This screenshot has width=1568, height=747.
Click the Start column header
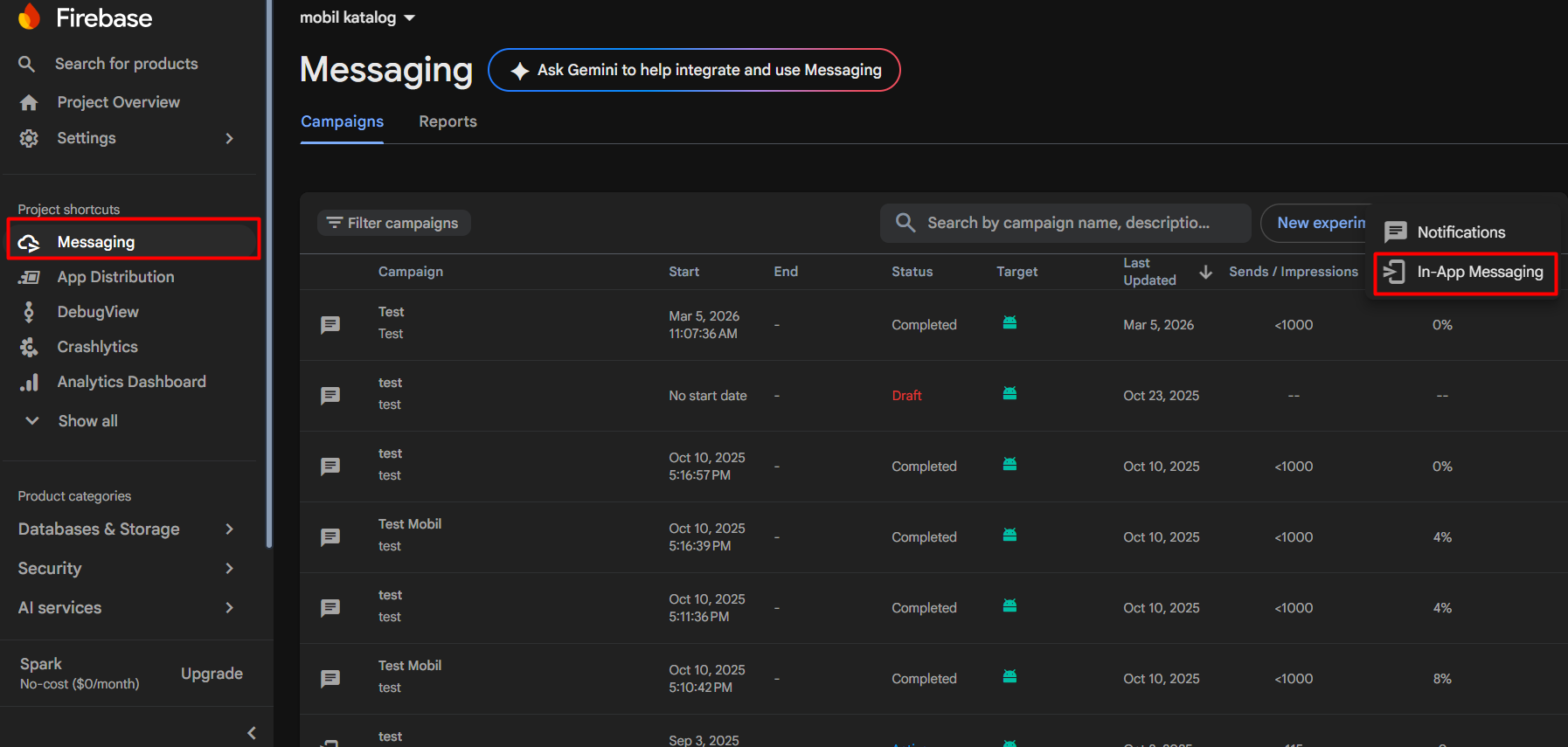683,272
